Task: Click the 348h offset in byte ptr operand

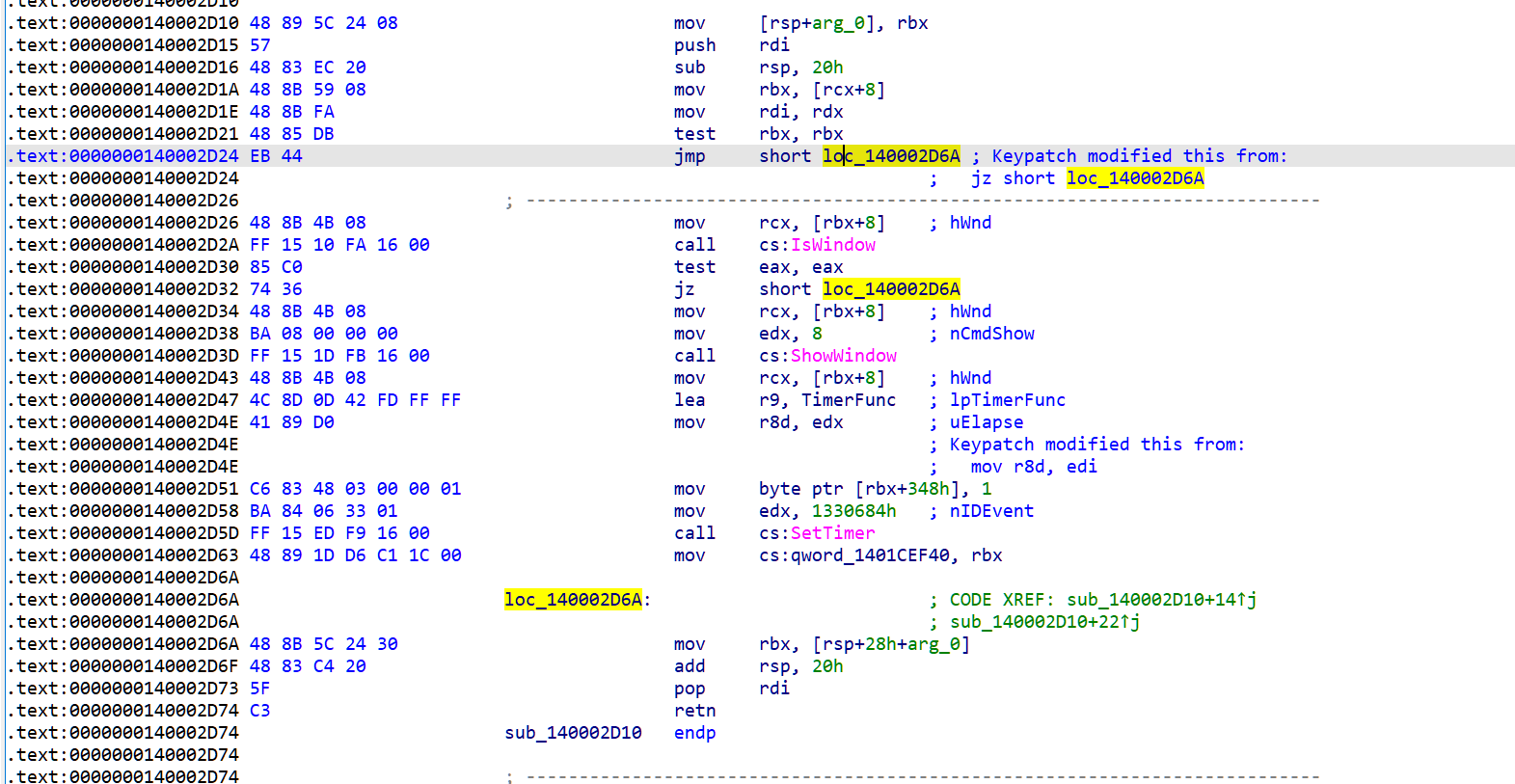Action: click(927, 489)
